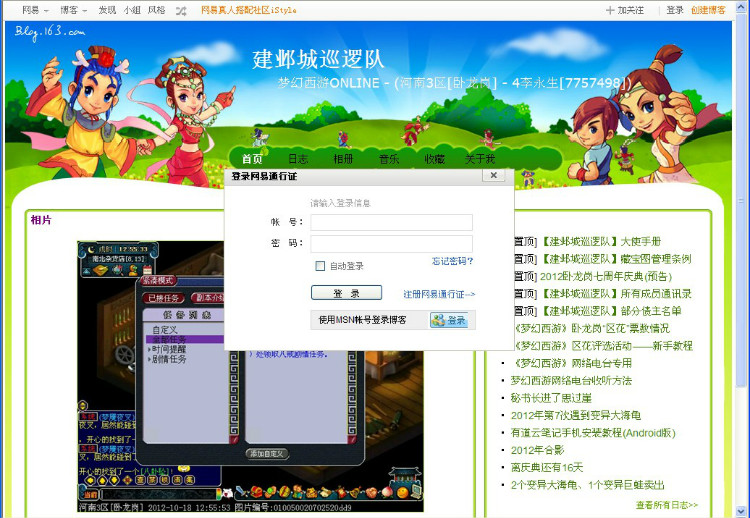Click 登录 in the top right bar

pyautogui.click(x=675, y=10)
